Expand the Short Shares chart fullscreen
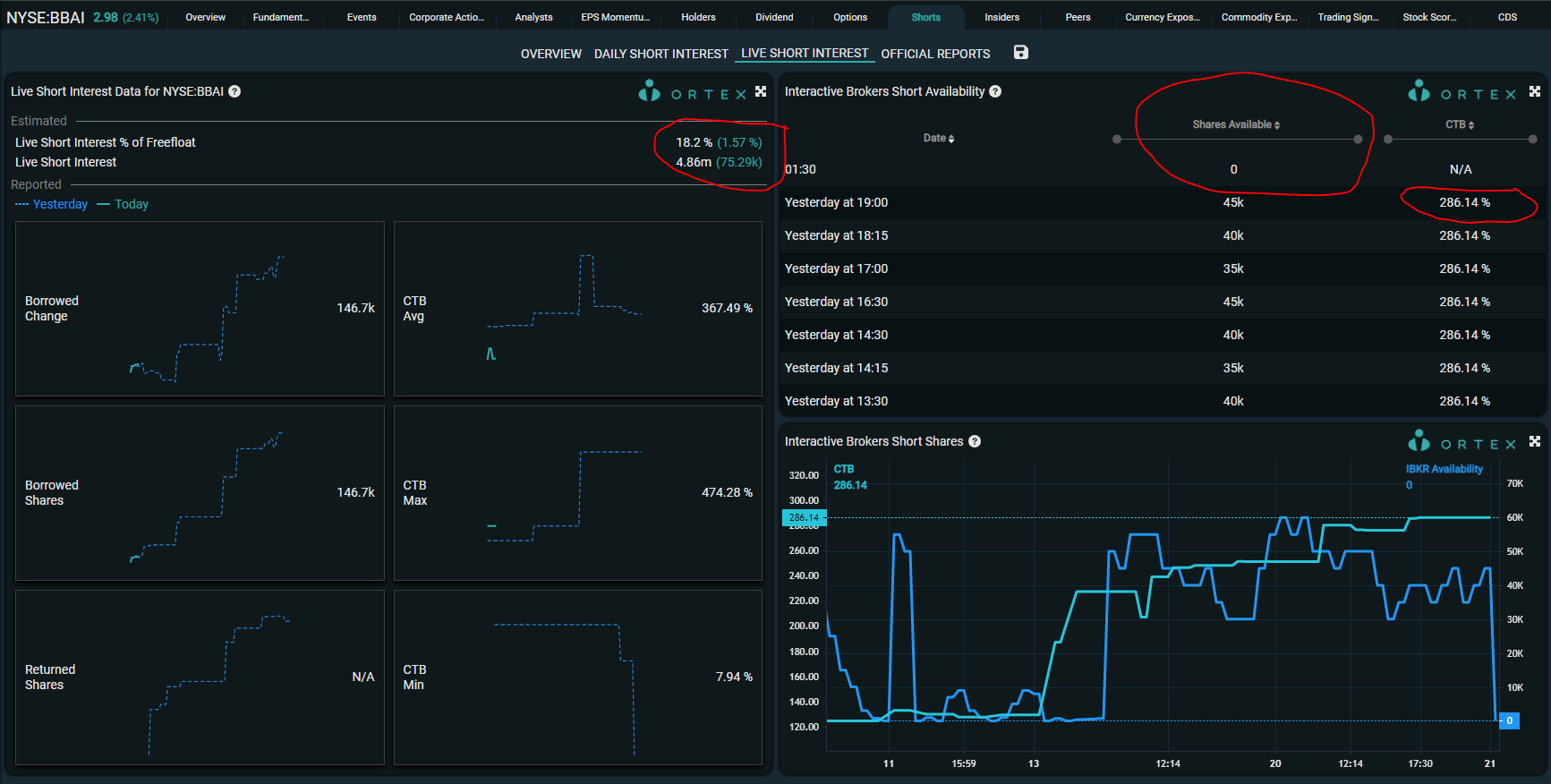The image size is (1551, 784). [x=1535, y=441]
